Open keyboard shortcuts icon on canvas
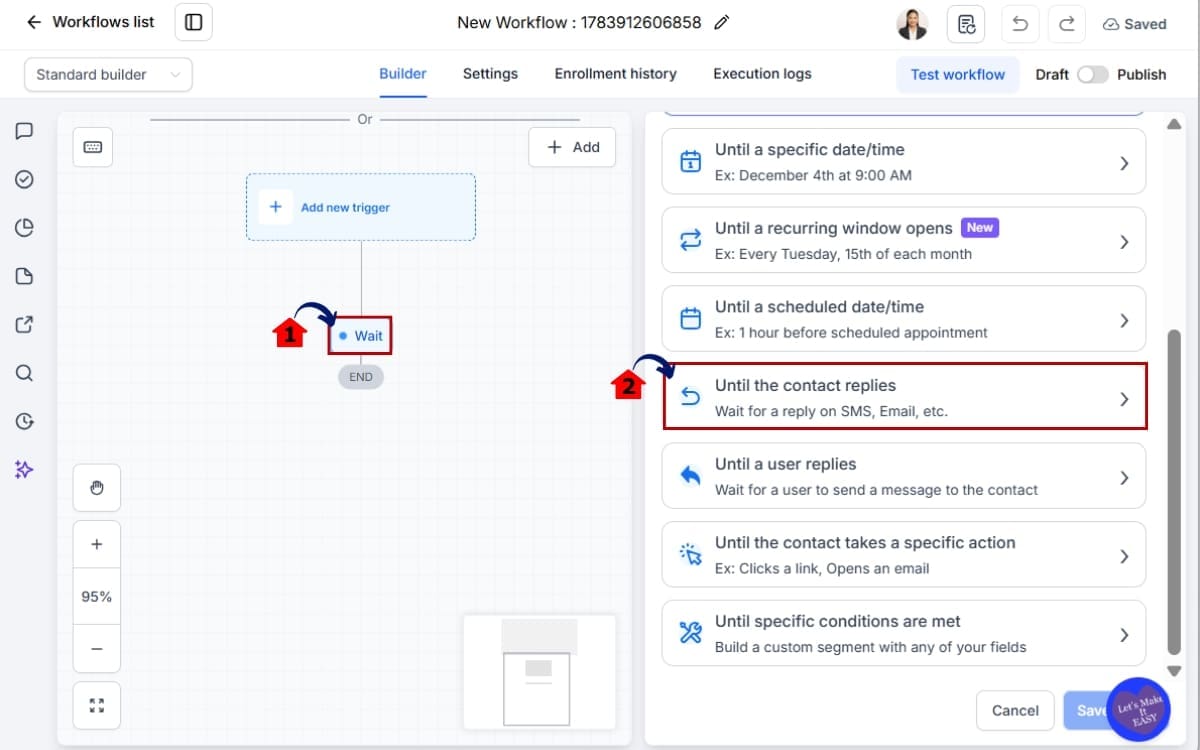Screen dimensions: 1200x750 [93, 147]
